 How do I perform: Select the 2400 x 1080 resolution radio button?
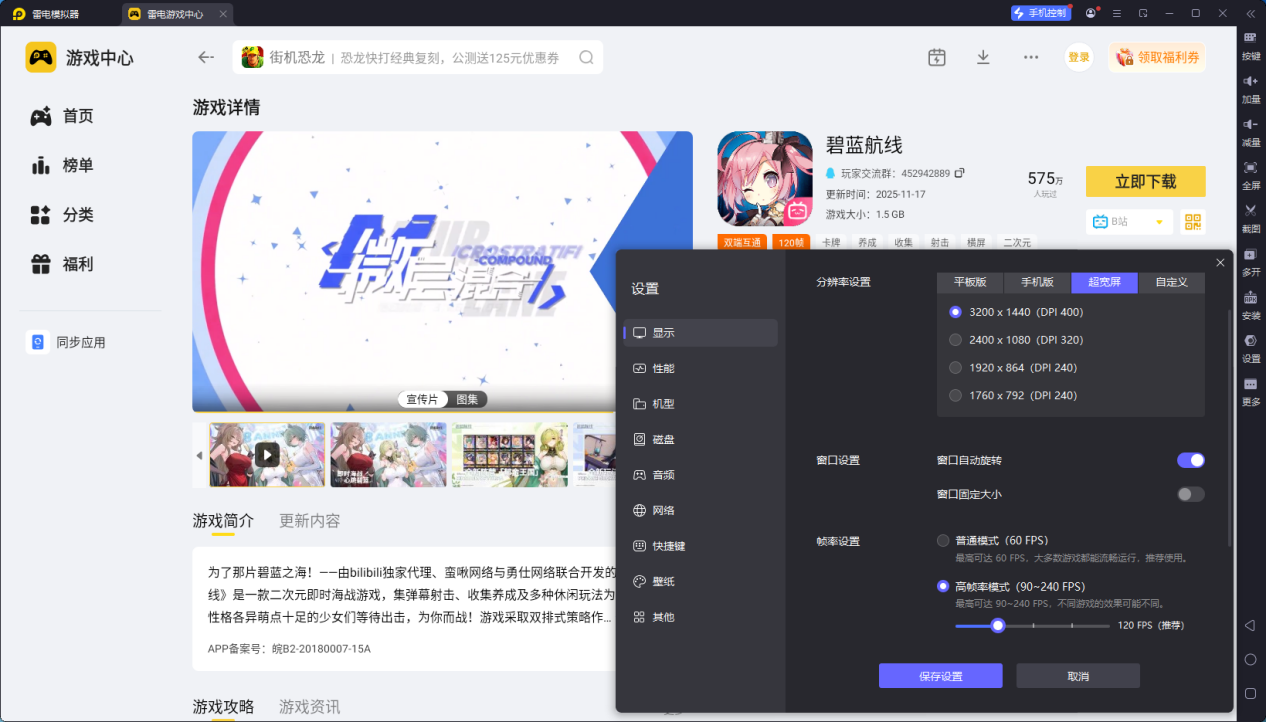tap(955, 339)
